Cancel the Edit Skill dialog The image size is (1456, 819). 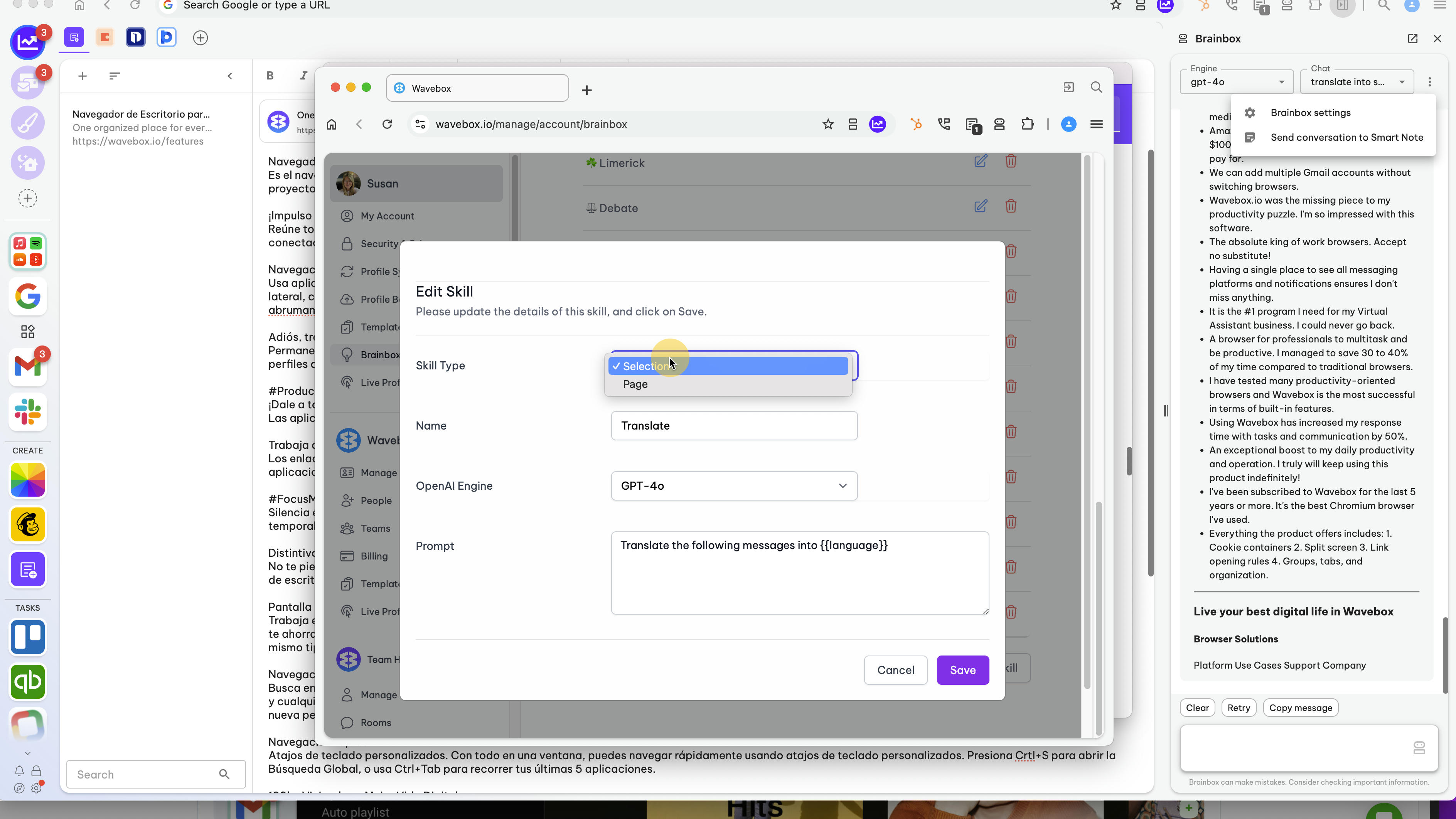[x=895, y=670]
